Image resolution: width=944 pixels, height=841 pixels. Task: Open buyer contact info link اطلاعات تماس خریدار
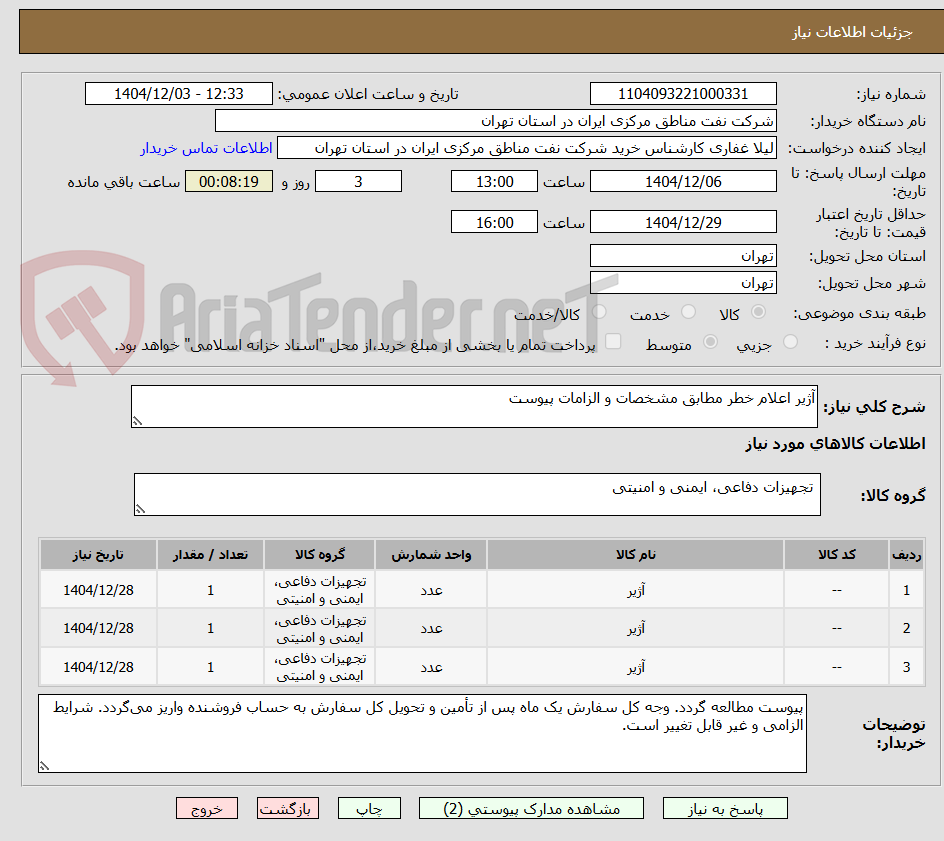206,148
